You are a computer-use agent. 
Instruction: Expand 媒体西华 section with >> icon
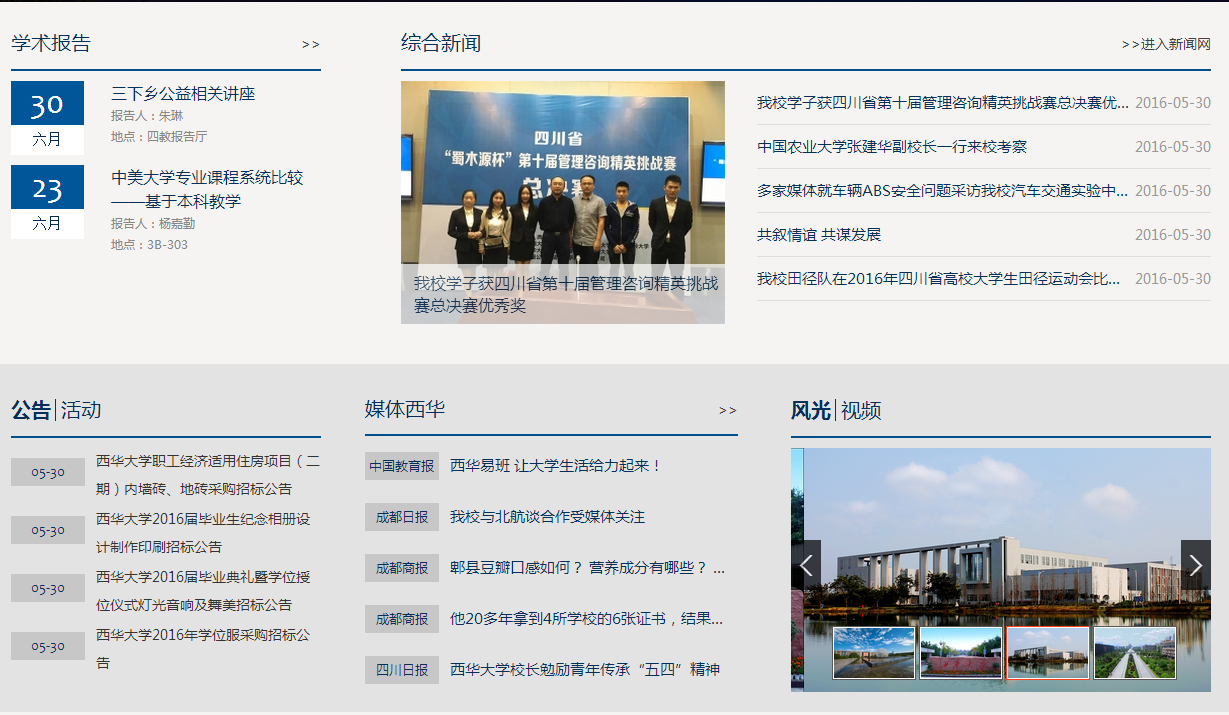point(727,410)
